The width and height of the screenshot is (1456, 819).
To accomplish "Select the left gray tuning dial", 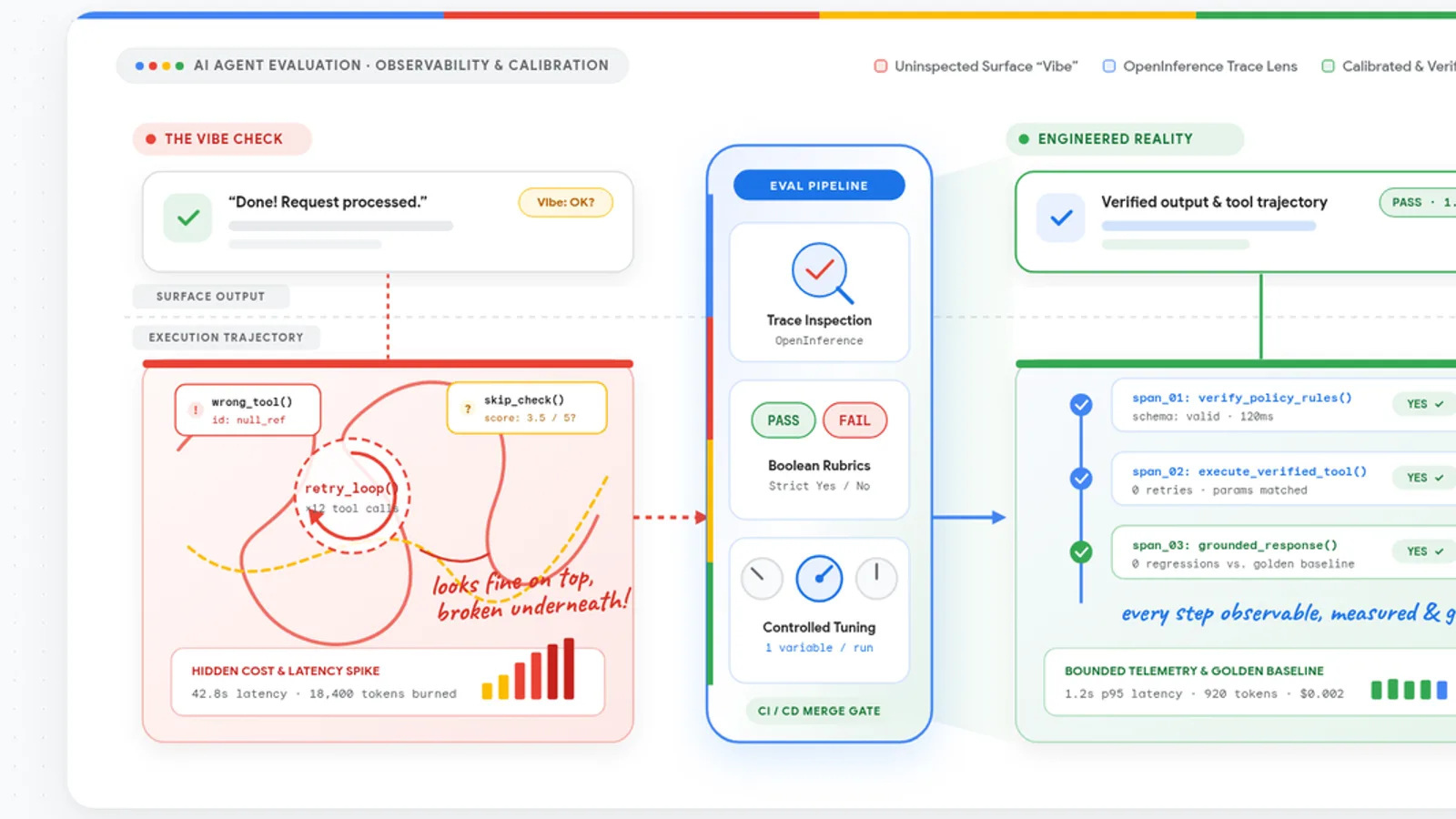I will [x=762, y=579].
